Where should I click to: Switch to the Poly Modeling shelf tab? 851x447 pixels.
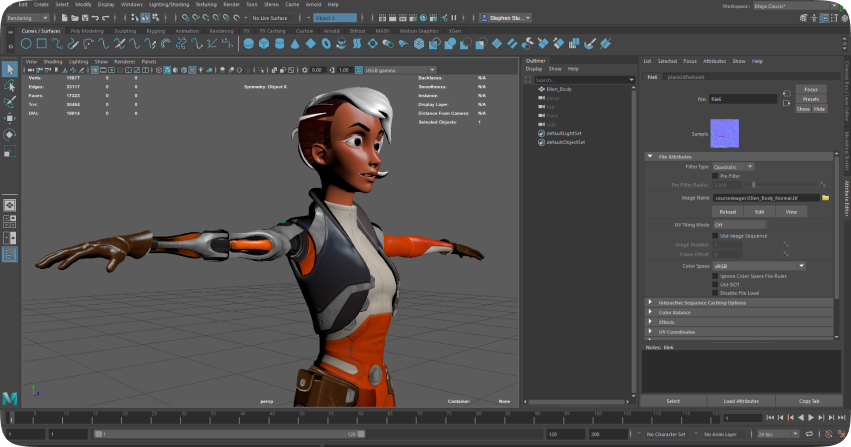pos(87,31)
